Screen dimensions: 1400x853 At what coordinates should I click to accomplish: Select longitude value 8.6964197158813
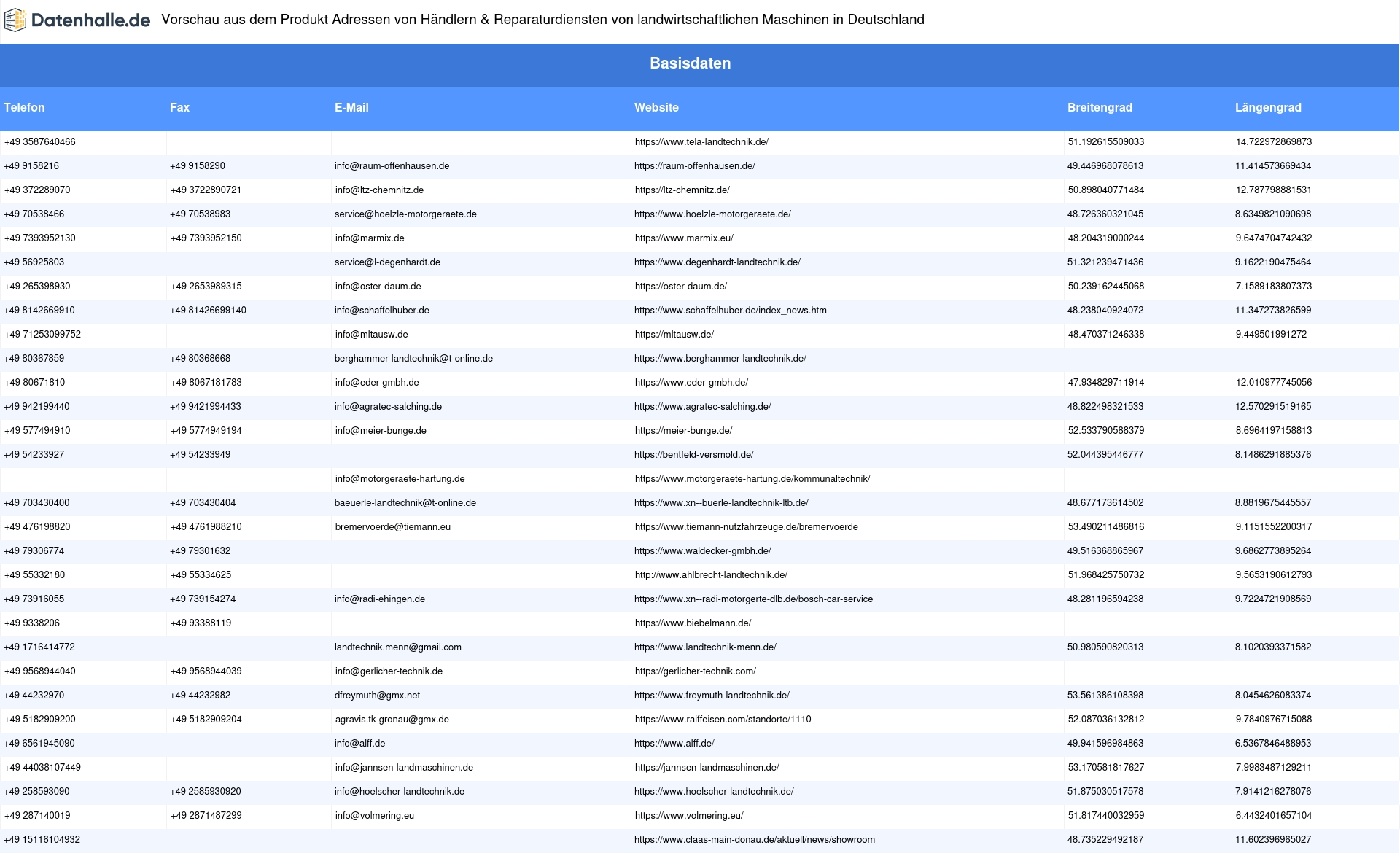1273,431
